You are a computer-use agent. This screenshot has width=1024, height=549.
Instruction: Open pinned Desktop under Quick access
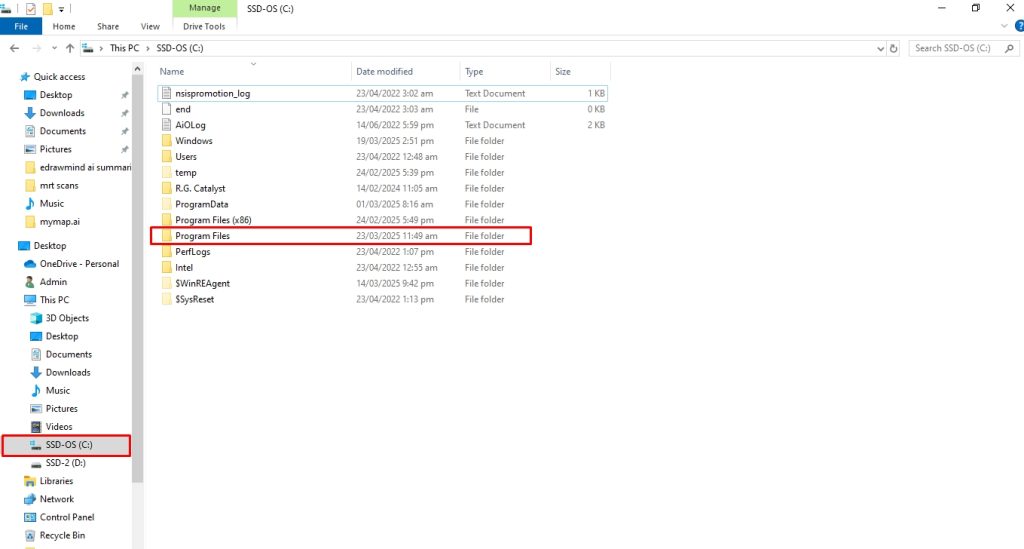(56, 95)
